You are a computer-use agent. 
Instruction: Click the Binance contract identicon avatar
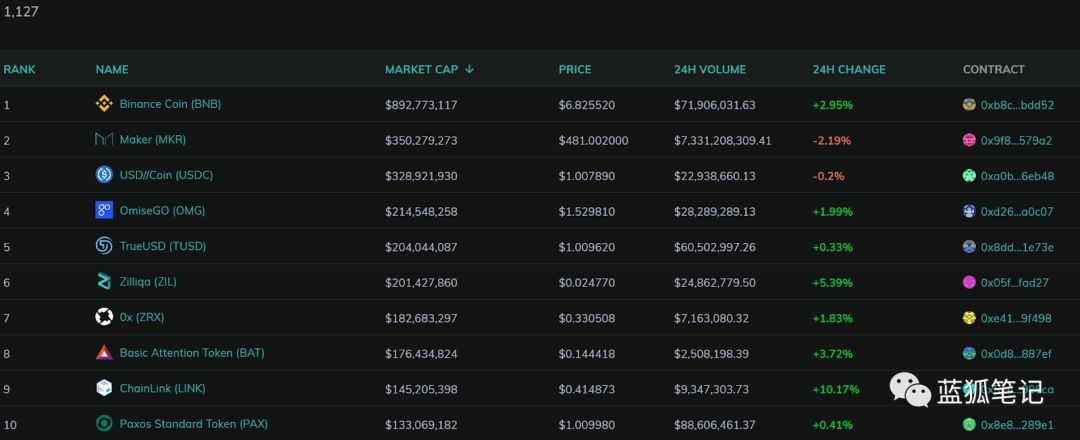tap(969, 105)
